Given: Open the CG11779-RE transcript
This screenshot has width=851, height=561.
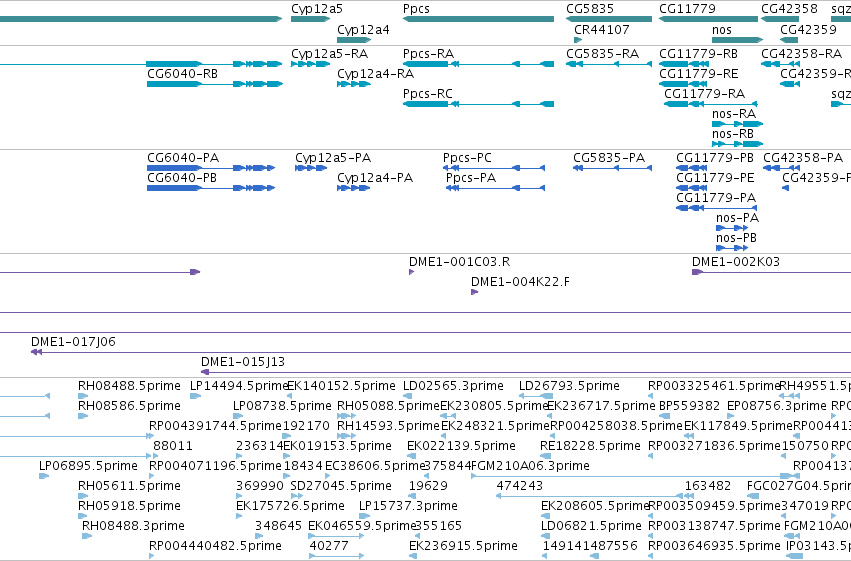Looking at the screenshot, I should pyautogui.click(x=684, y=84).
